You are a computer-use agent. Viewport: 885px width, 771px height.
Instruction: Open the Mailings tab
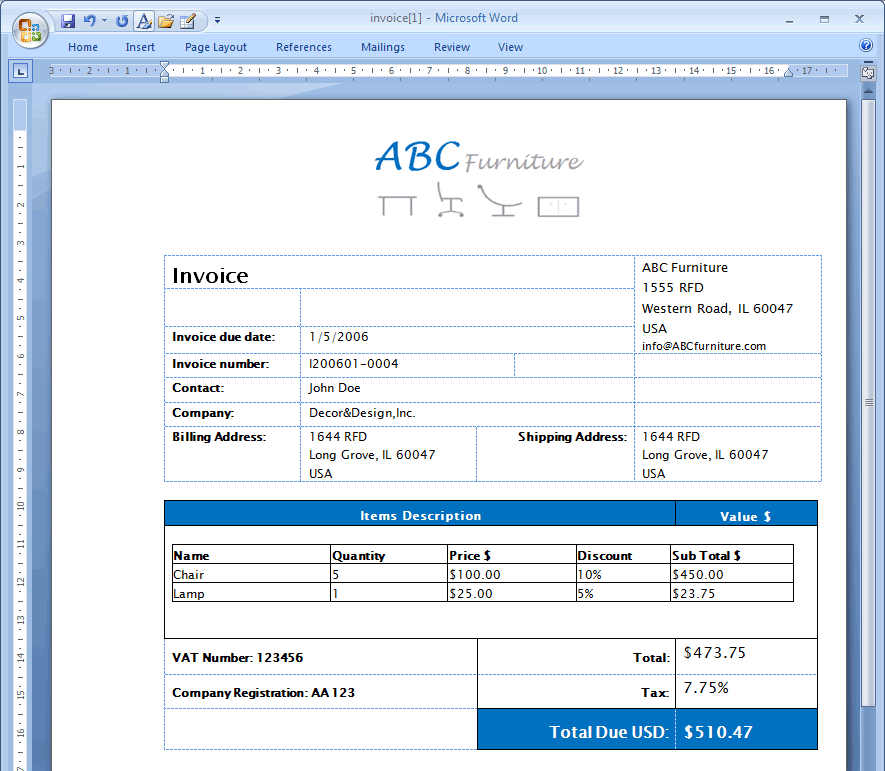383,47
